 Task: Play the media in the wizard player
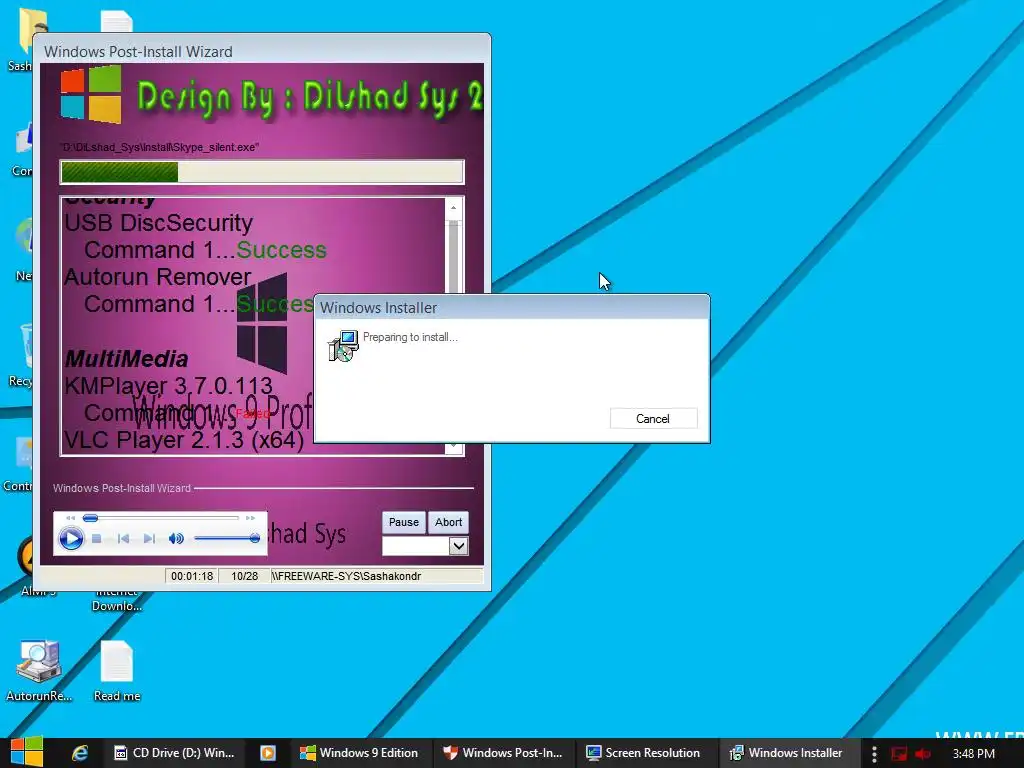(x=71, y=538)
